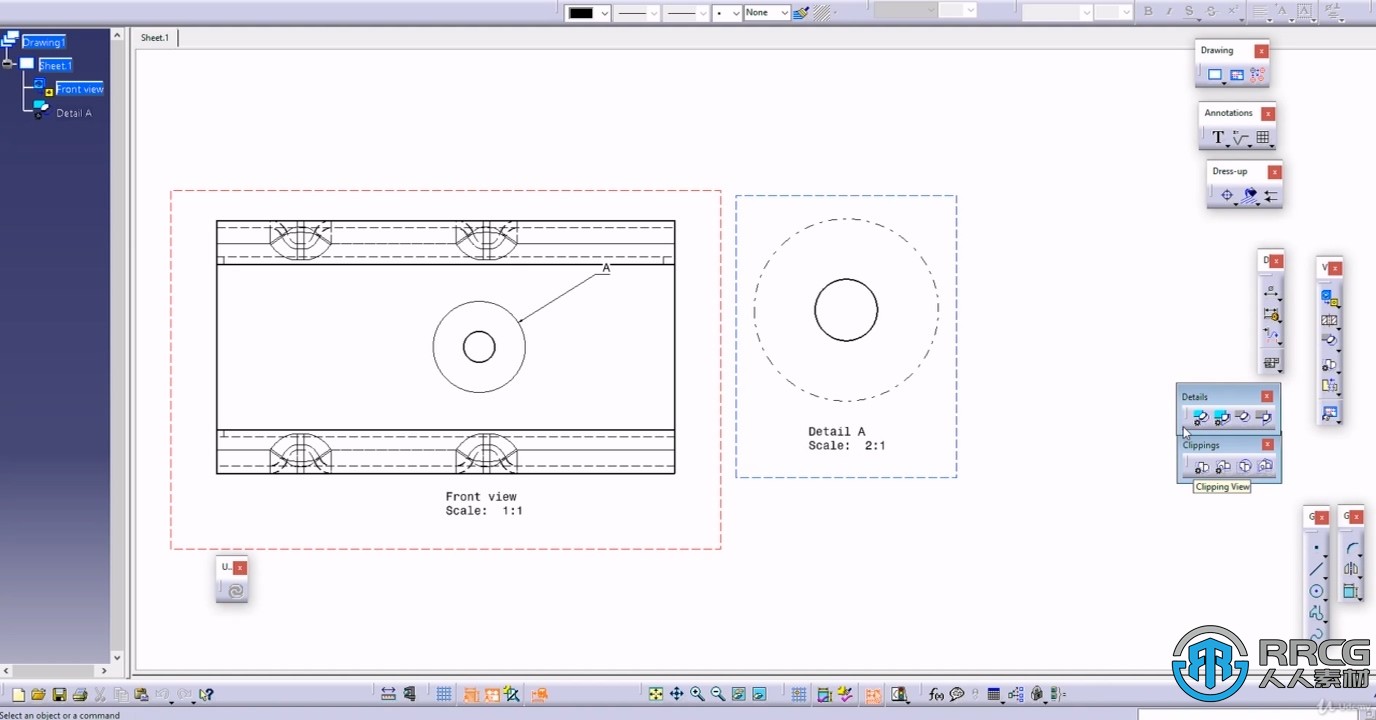Click the What's This help icon
The image size is (1376, 720).
206,694
